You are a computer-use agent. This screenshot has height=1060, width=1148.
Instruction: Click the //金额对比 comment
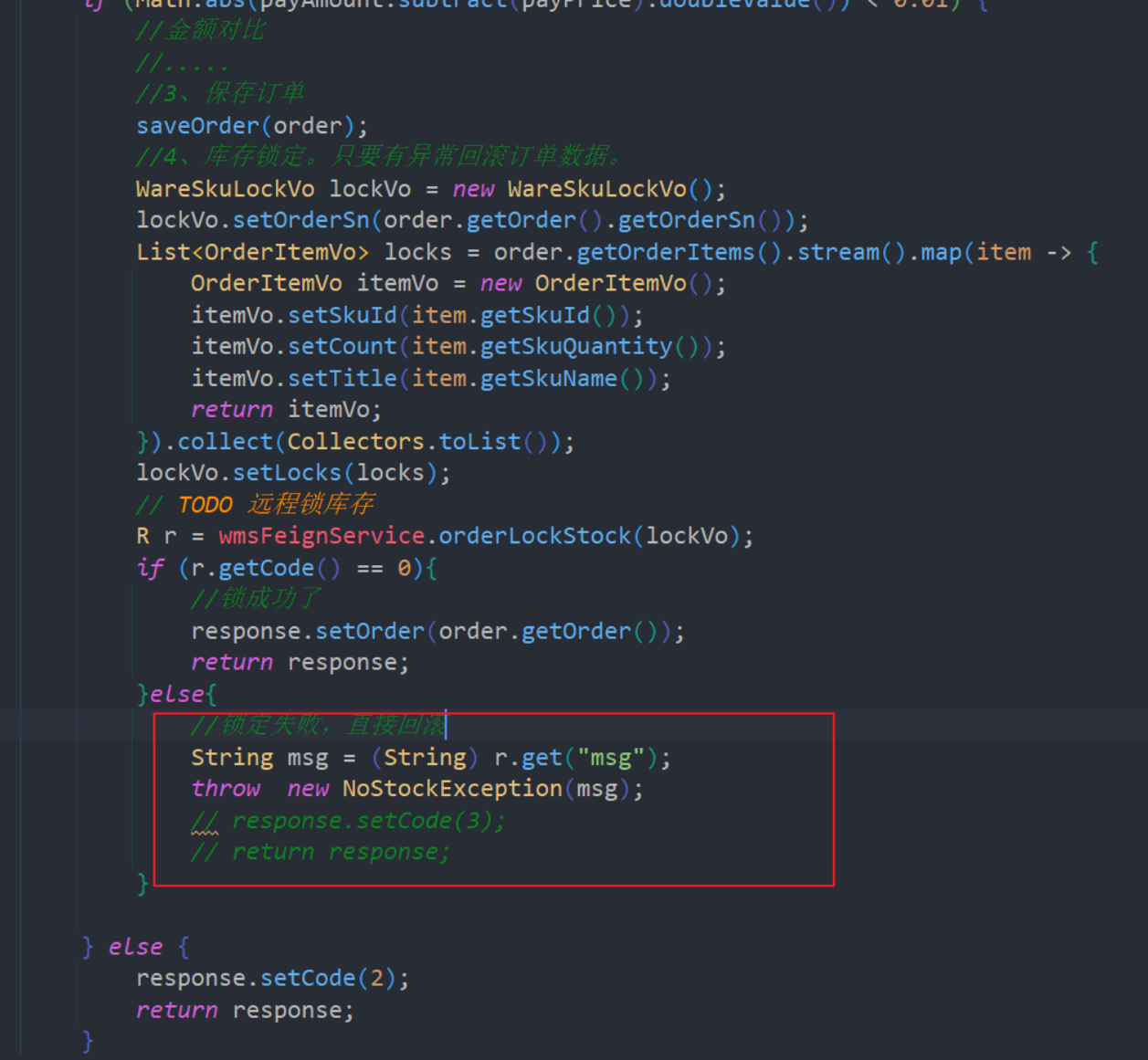200,30
